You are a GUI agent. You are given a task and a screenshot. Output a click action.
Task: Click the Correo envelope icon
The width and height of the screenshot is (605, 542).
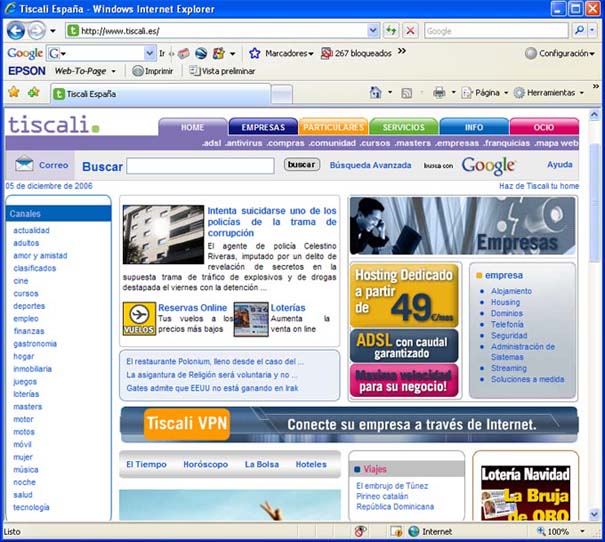(24, 164)
